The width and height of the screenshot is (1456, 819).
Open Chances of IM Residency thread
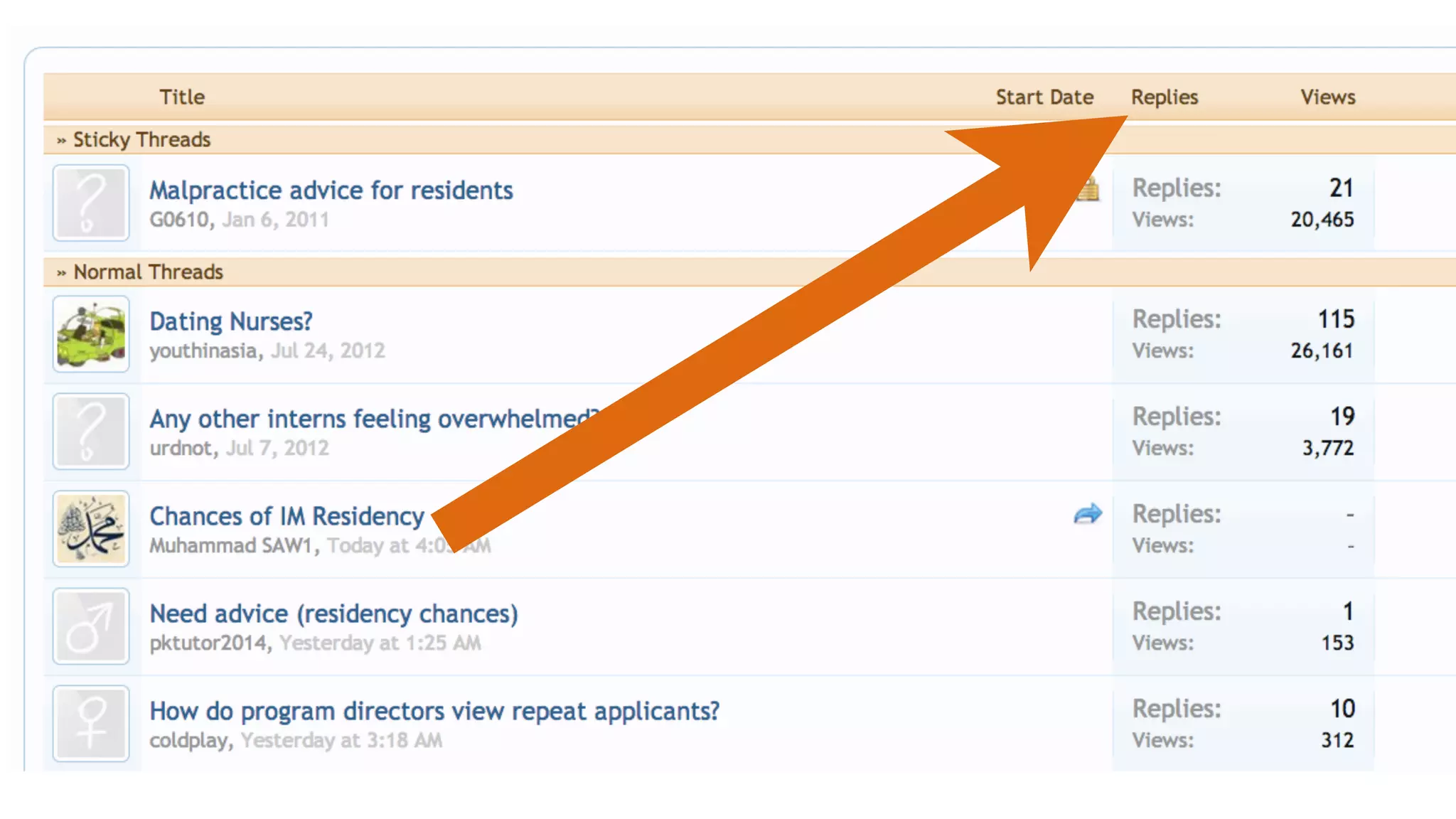click(287, 516)
